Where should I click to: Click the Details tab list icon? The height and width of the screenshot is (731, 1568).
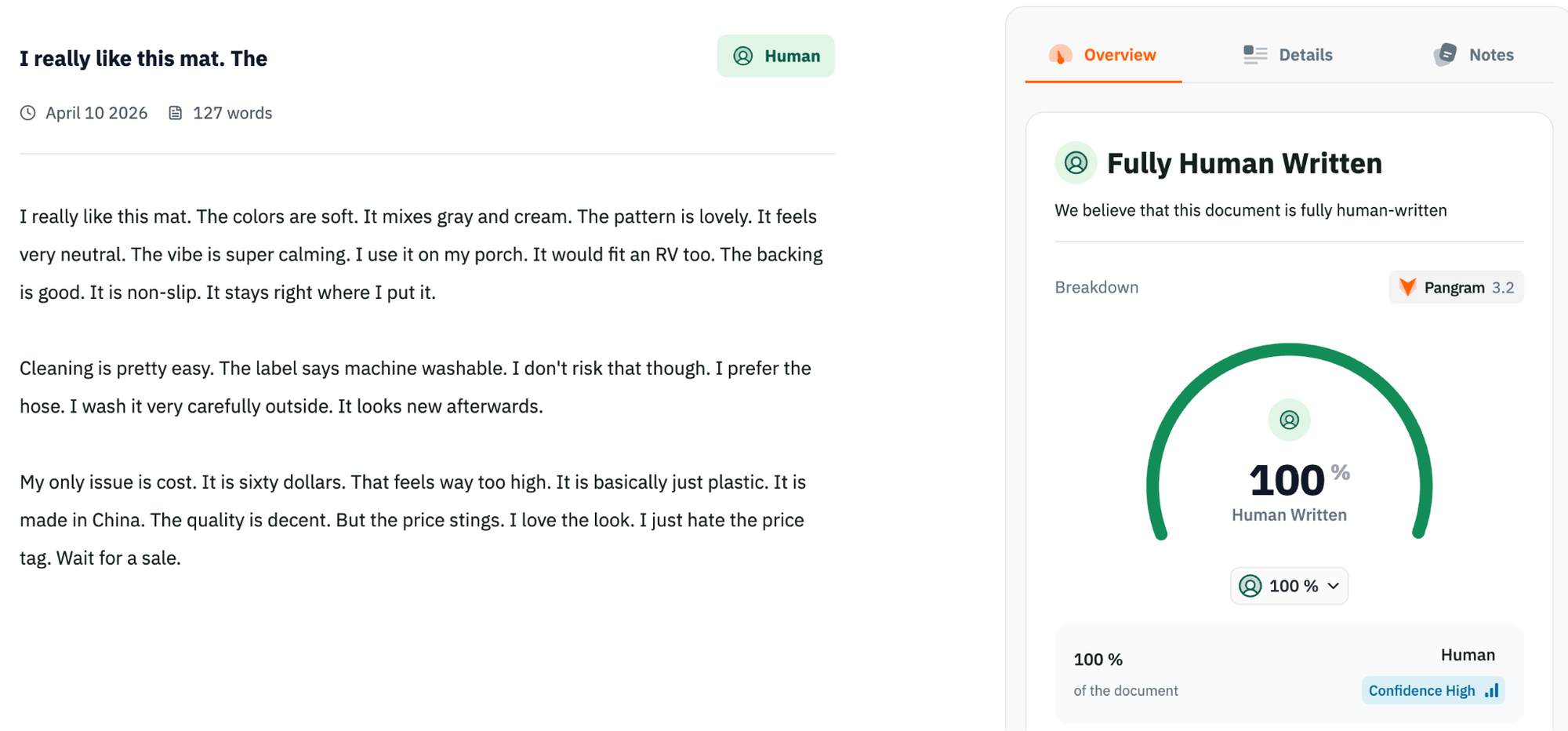point(1254,55)
